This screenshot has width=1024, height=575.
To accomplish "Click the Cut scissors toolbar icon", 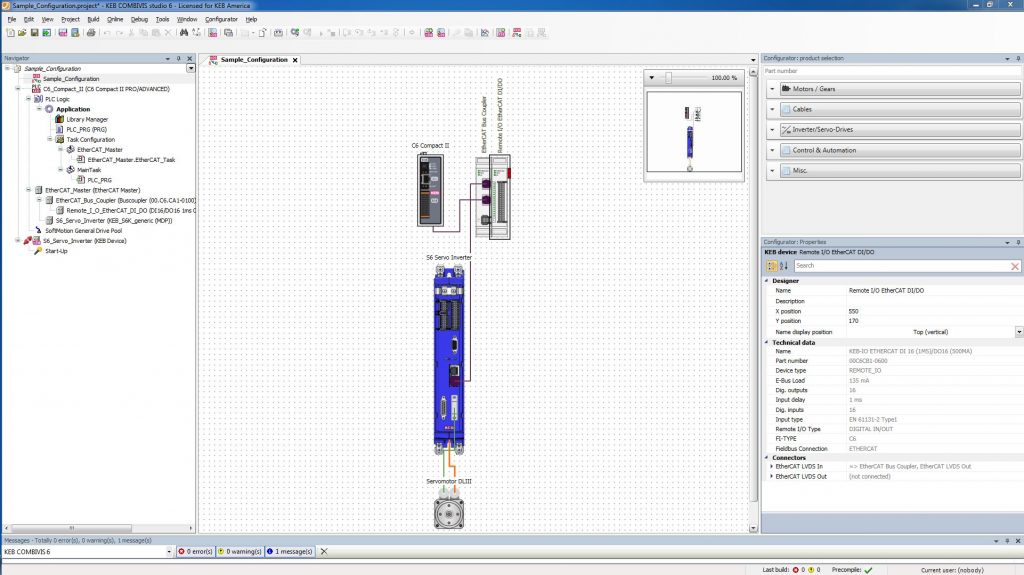I will click(x=131, y=33).
